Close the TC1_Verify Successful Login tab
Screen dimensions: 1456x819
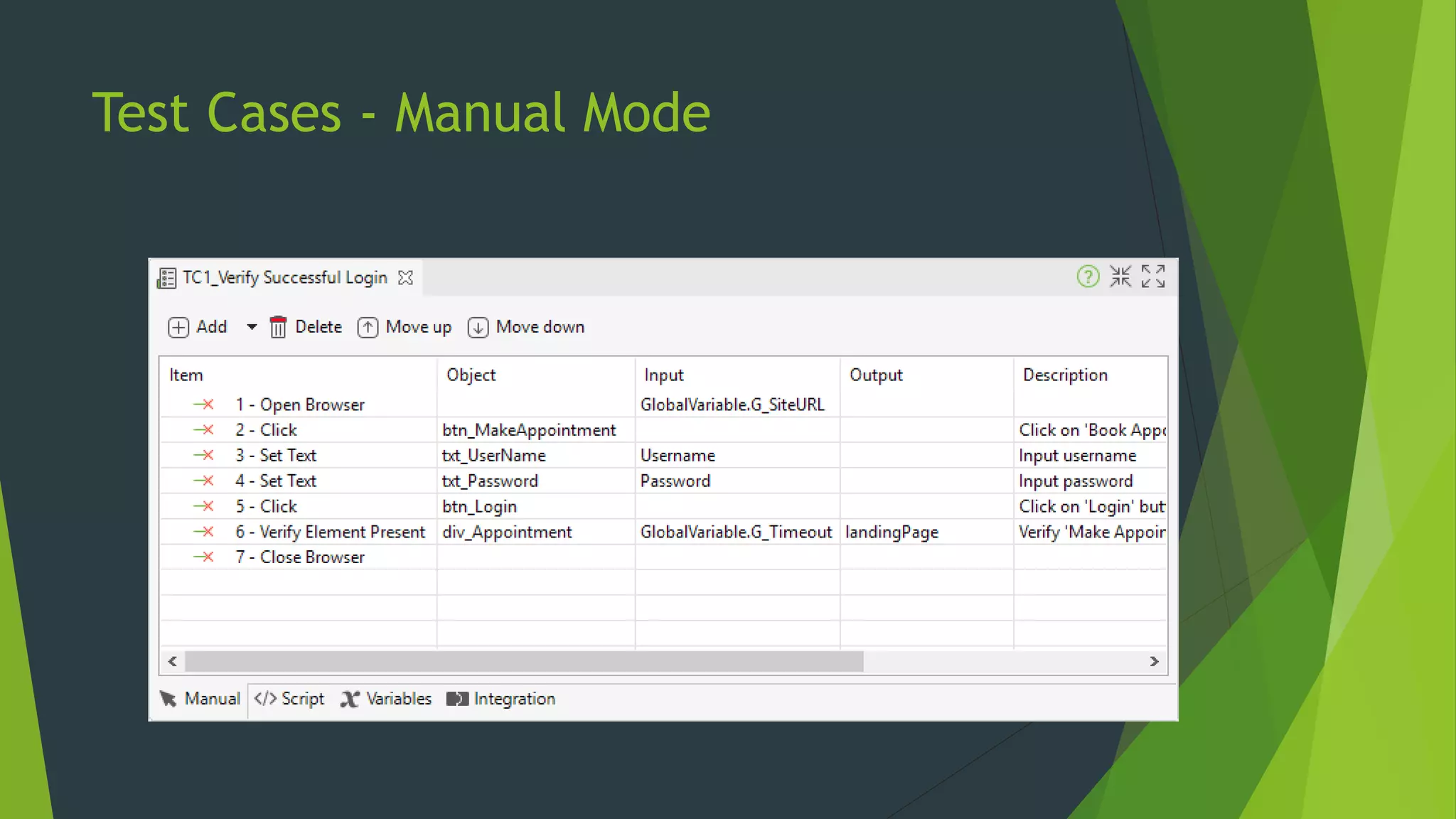[x=406, y=278]
